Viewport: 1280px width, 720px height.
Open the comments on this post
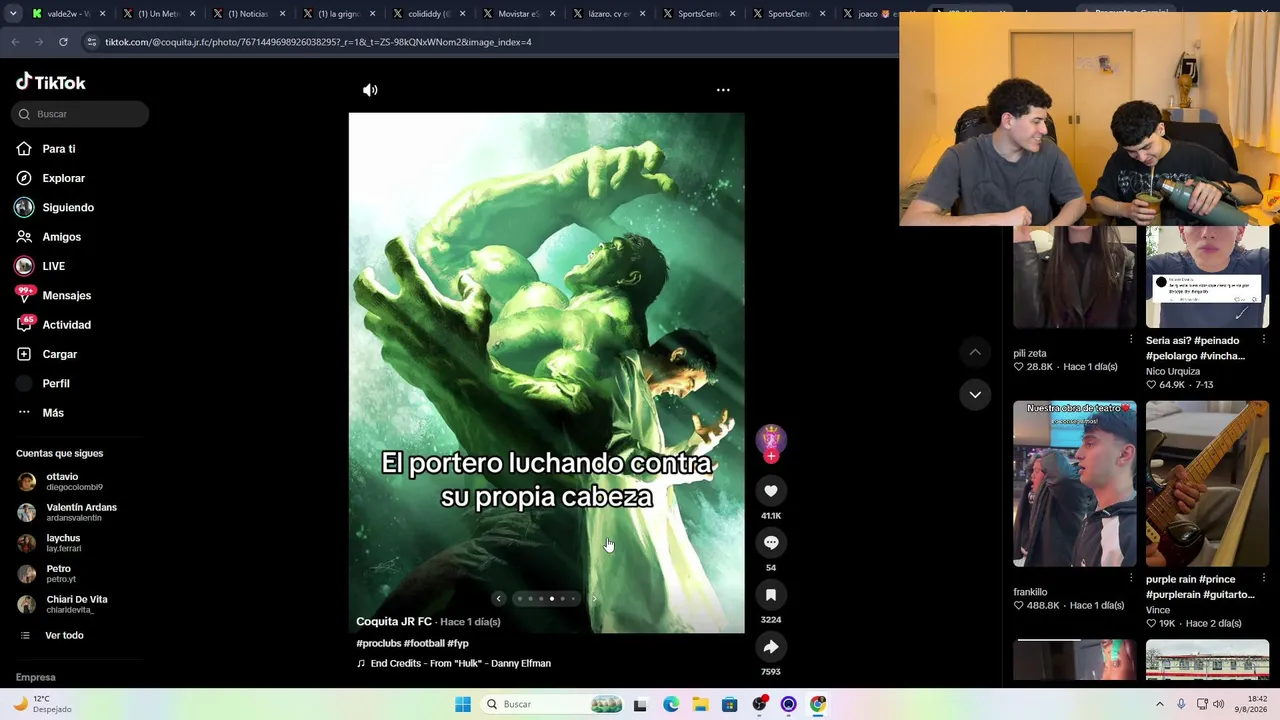pyautogui.click(x=771, y=543)
